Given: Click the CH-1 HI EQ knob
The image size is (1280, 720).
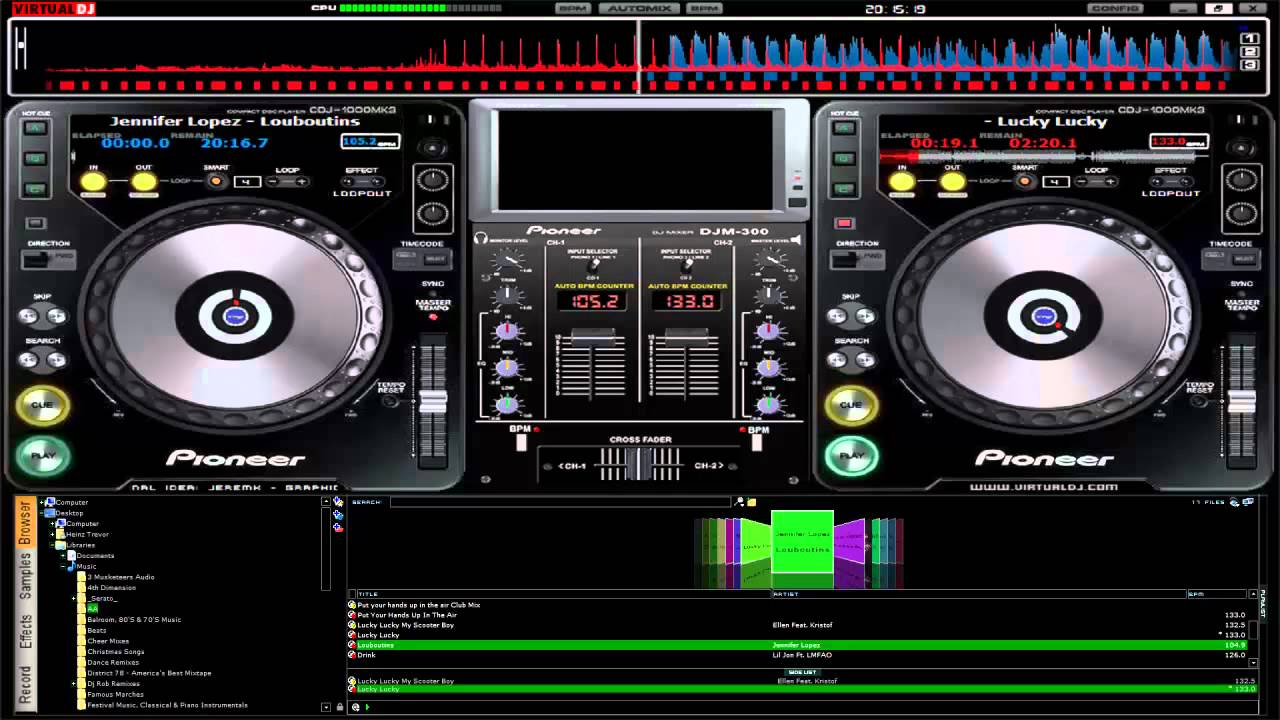Looking at the screenshot, I should coord(508,330).
